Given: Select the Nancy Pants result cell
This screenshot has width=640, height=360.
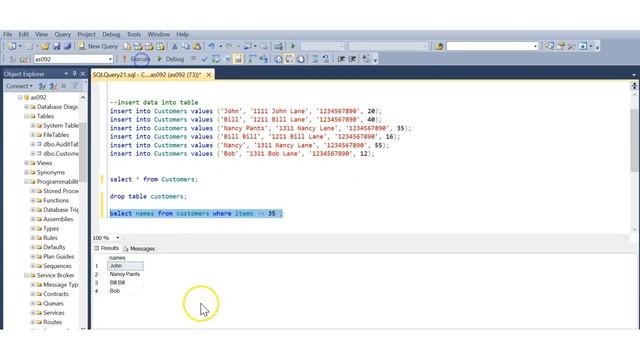Looking at the screenshot, I should coord(125,274).
